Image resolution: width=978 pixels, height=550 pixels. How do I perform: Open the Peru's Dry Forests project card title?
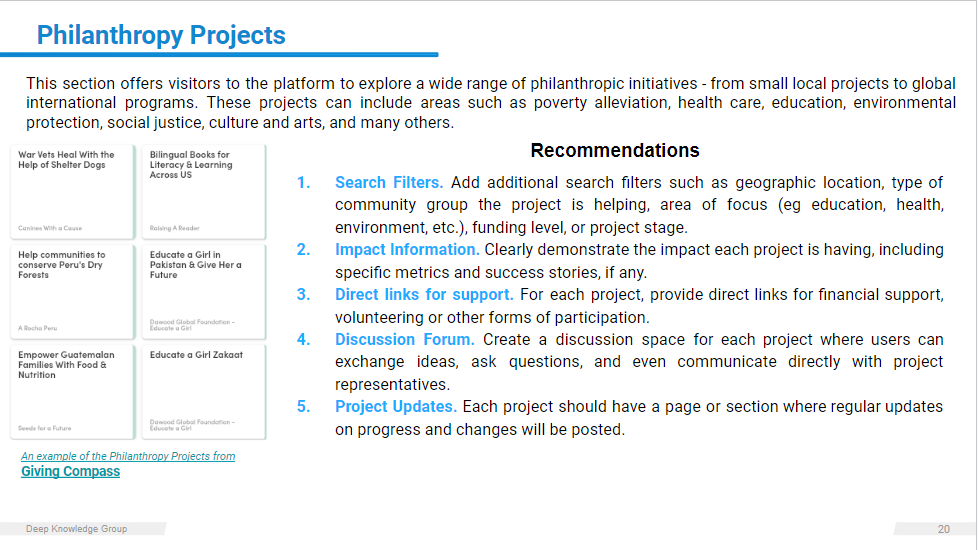62,265
